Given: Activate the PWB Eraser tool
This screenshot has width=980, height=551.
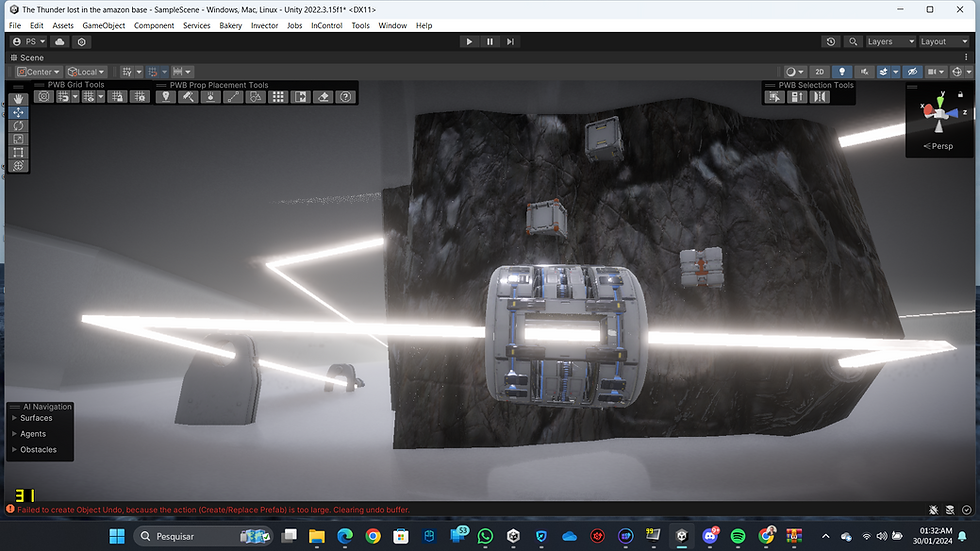Looking at the screenshot, I should click(323, 97).
